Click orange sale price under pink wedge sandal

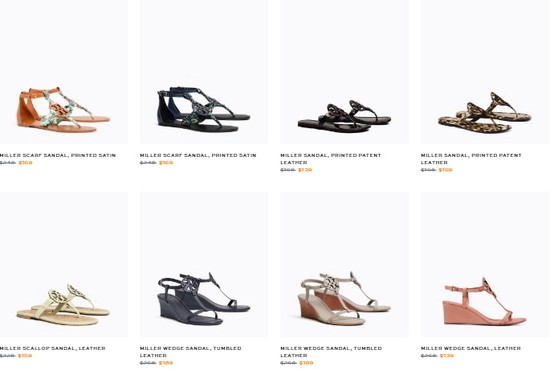[x=447, y=356]
